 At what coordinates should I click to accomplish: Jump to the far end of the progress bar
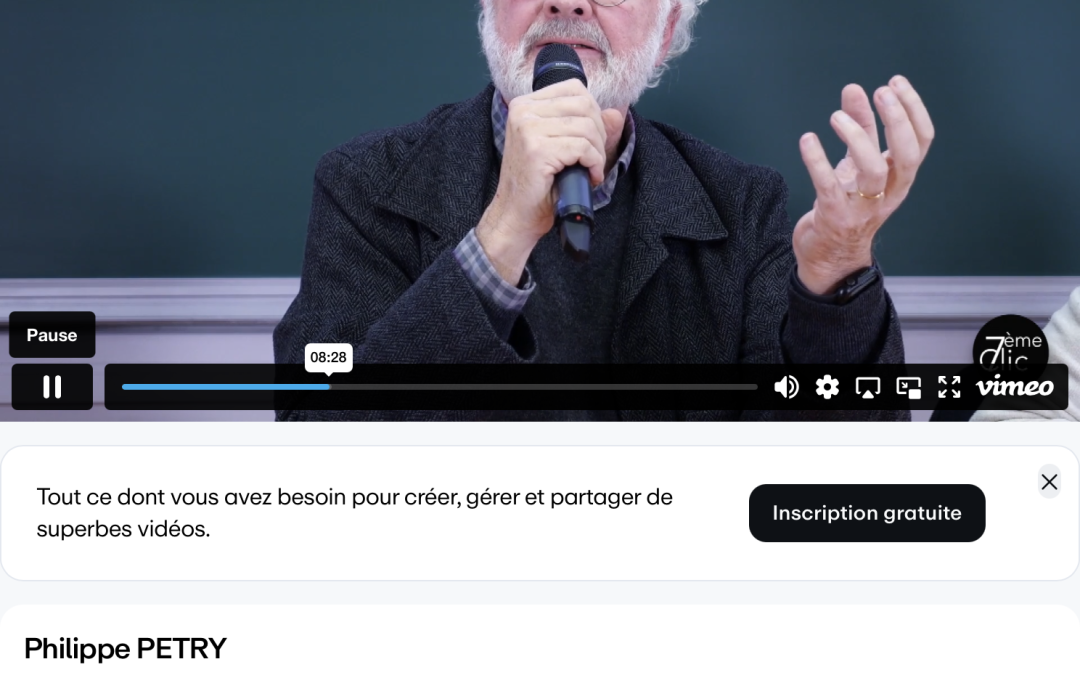coord(756,387)
